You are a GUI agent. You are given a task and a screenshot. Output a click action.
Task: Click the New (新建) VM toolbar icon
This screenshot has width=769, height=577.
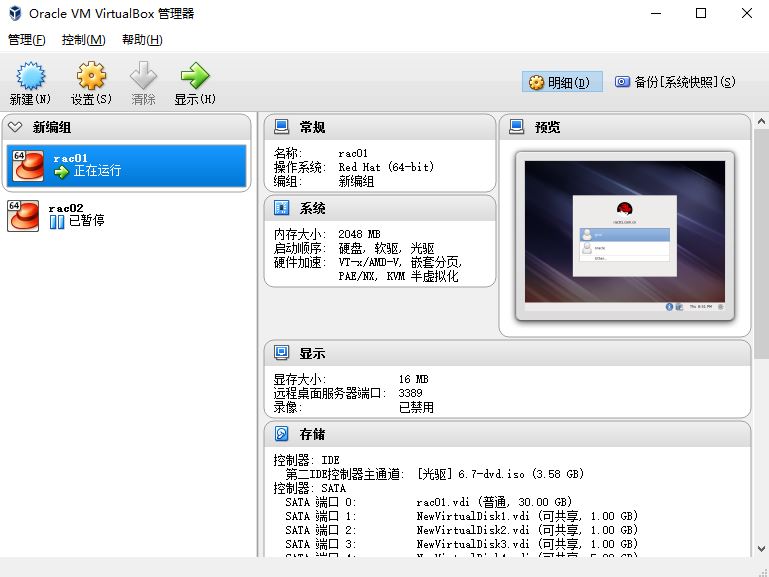(30, 76)
